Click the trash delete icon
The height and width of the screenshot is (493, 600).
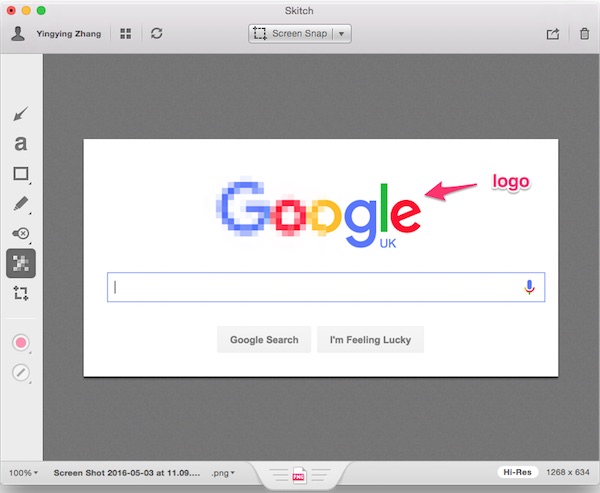coord(584,34)
